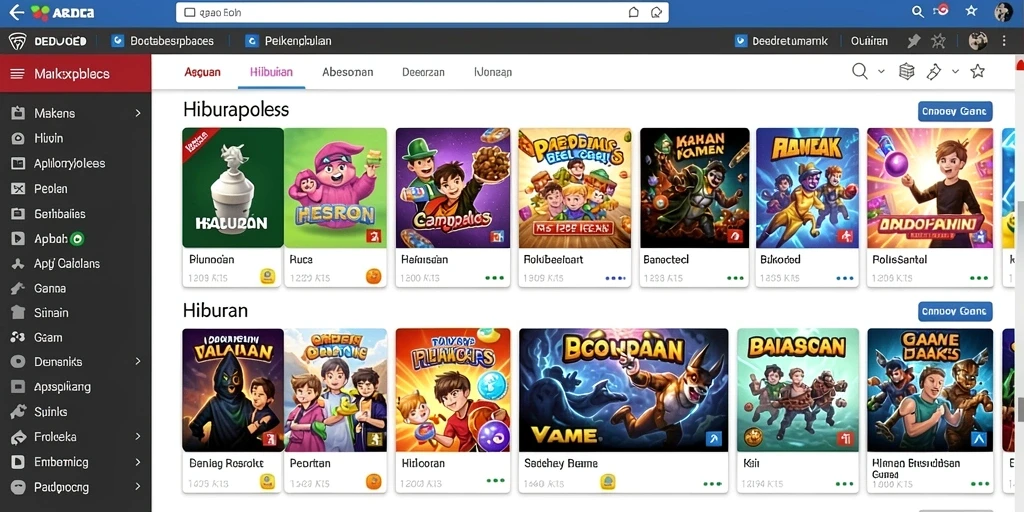Click the star favorite icon in content toolbar
The width and height of the screenshot is (1024, 512).
pyautogui.click(x=977, y=71)
